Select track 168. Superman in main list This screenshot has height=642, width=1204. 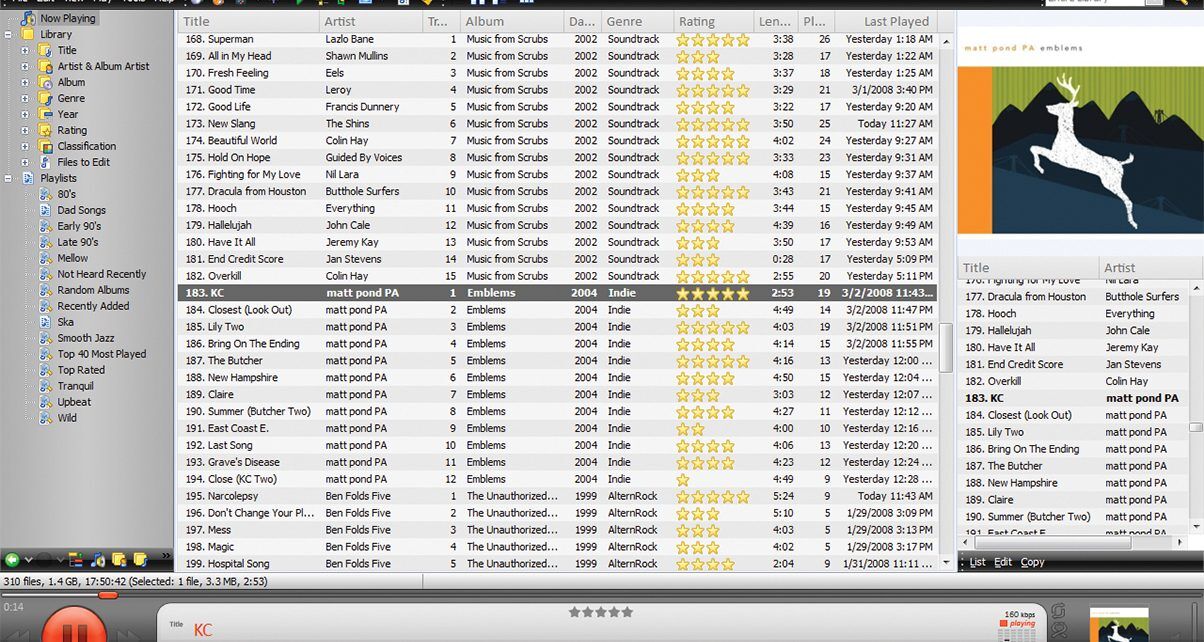[x=557, y=39]
